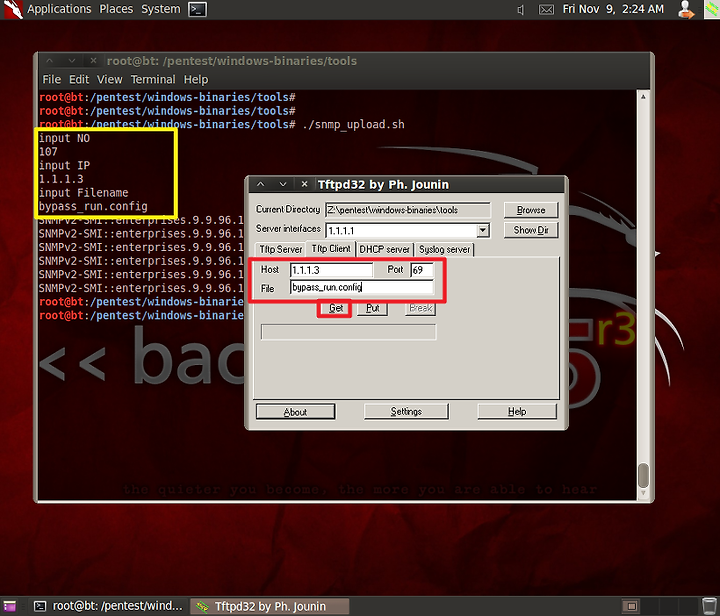Click the terminal vertical scrollbar thumb
720x616 pixels.
[x=643, y=476]
